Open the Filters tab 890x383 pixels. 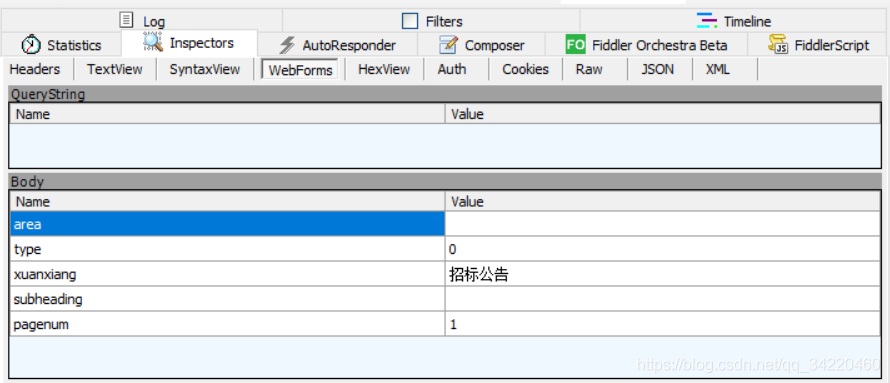click(431, 21)
